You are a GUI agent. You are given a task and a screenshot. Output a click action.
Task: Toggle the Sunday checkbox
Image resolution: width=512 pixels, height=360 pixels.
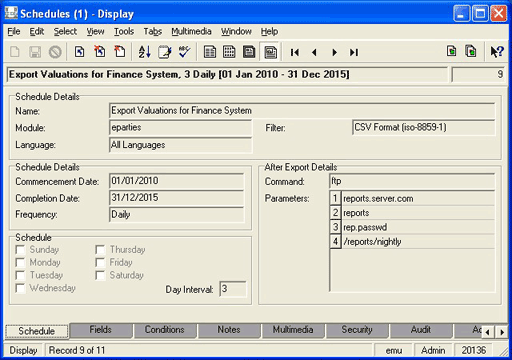point(20,250)
